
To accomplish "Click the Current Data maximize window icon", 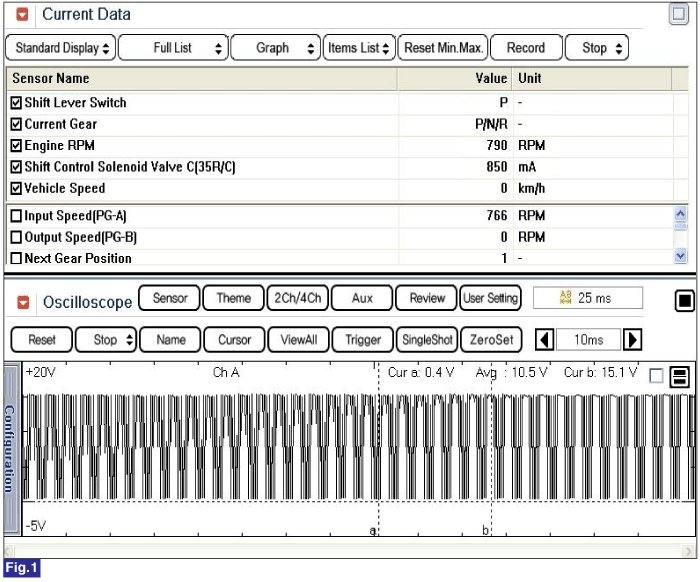I will [x=679, y=14].
